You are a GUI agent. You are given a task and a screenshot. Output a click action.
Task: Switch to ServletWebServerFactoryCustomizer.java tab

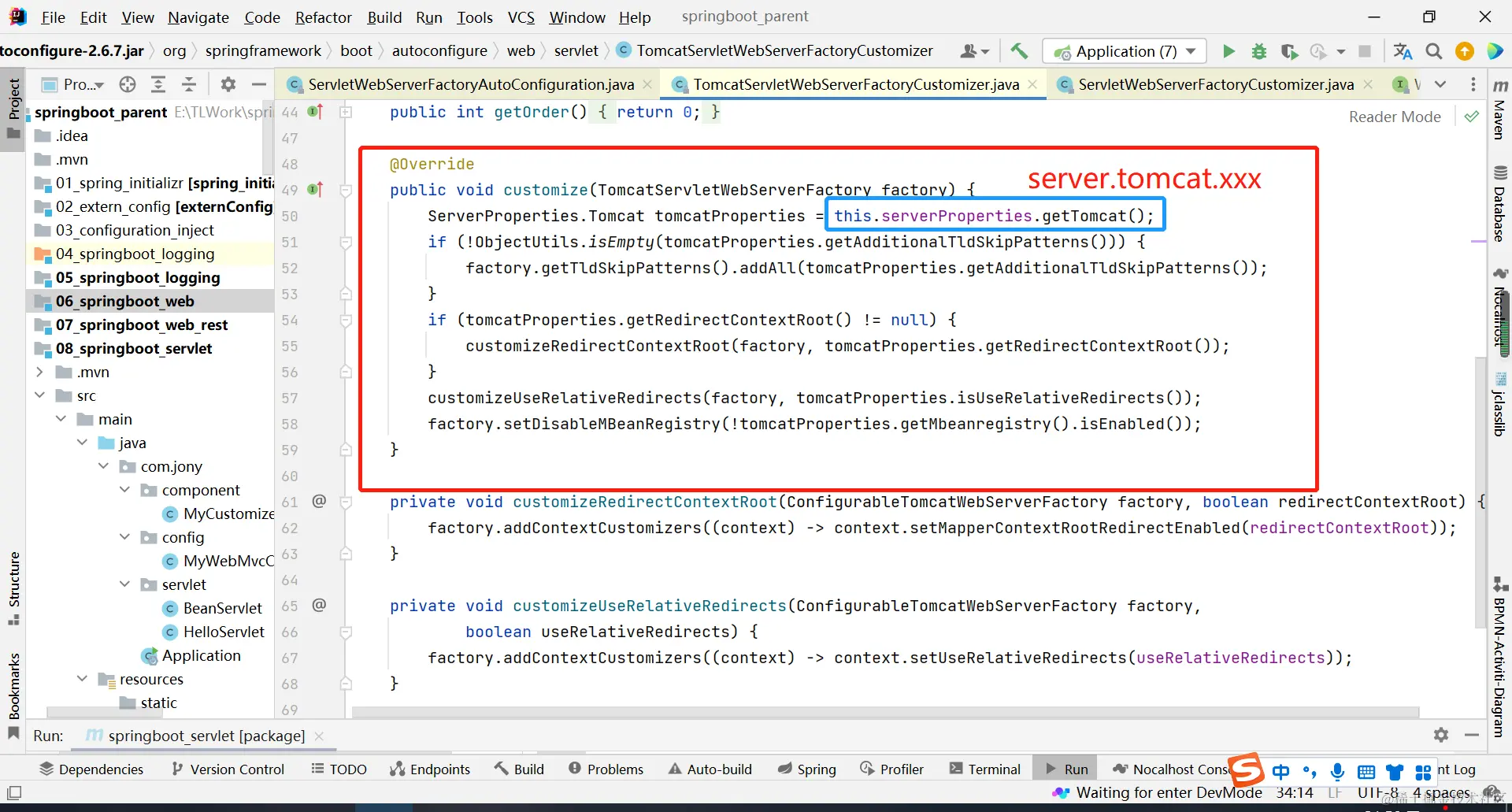pos(1216,84)
